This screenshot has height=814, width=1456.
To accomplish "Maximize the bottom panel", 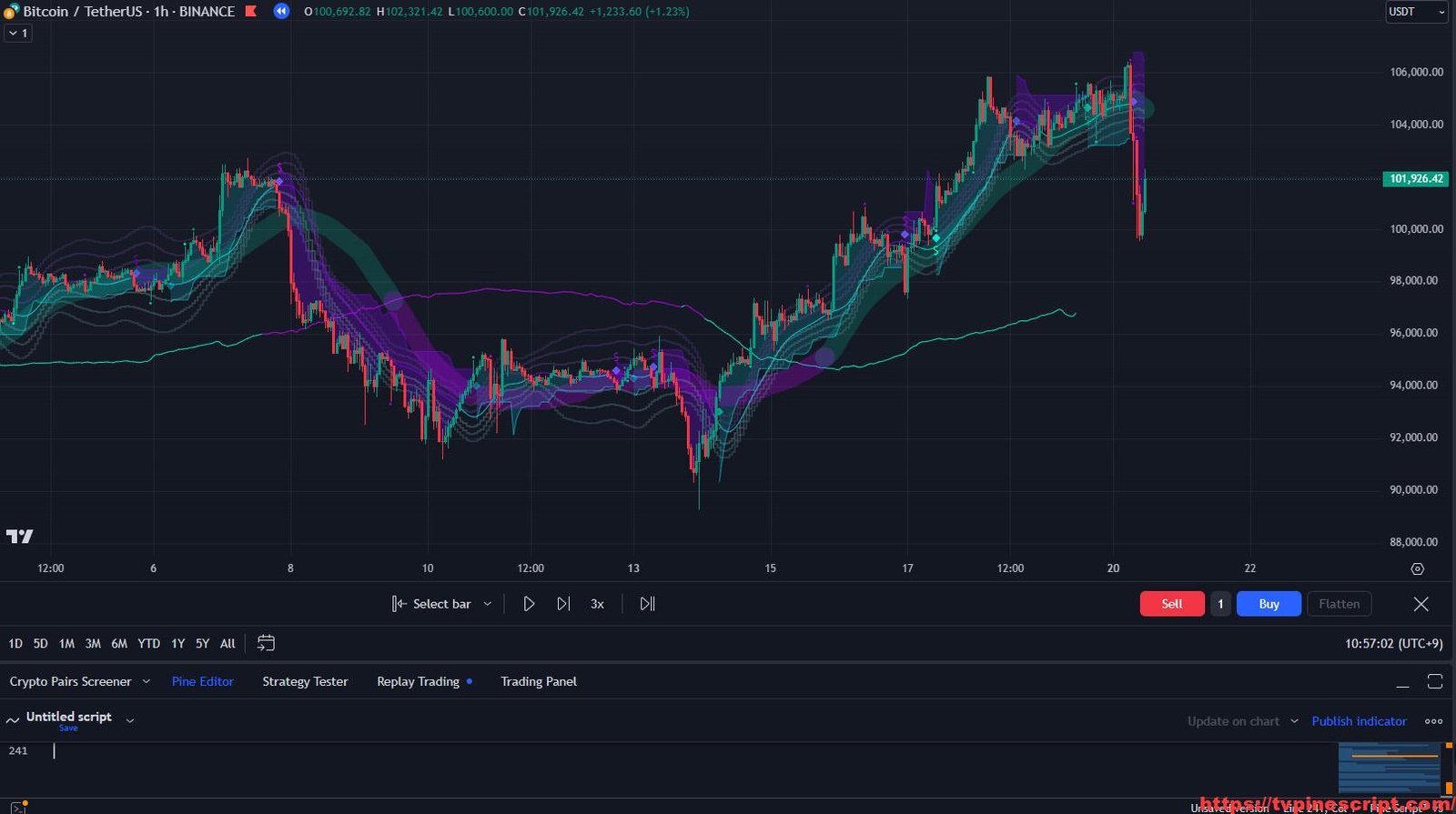I will (x=1435, y=681).
